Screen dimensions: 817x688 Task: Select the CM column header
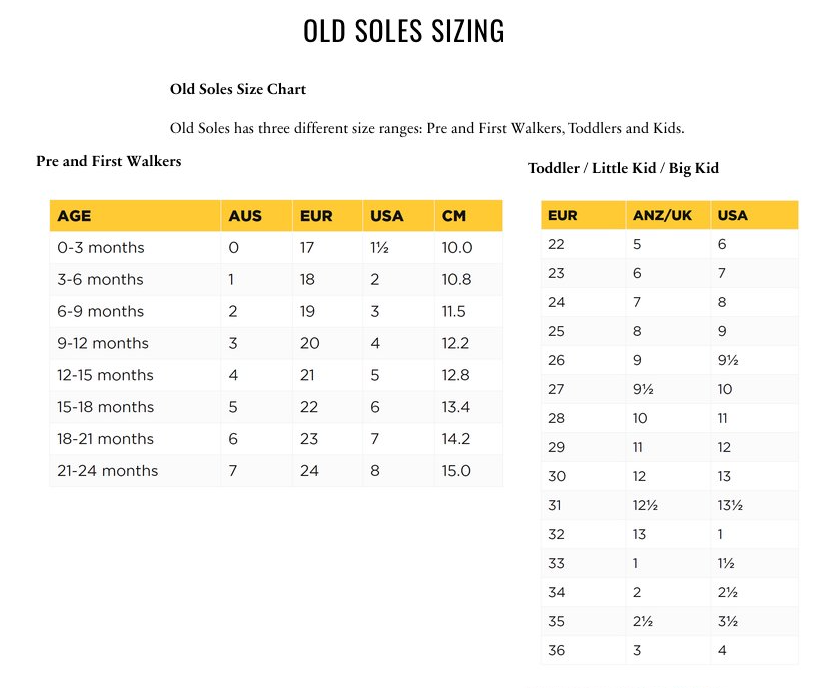coord(453,216)
